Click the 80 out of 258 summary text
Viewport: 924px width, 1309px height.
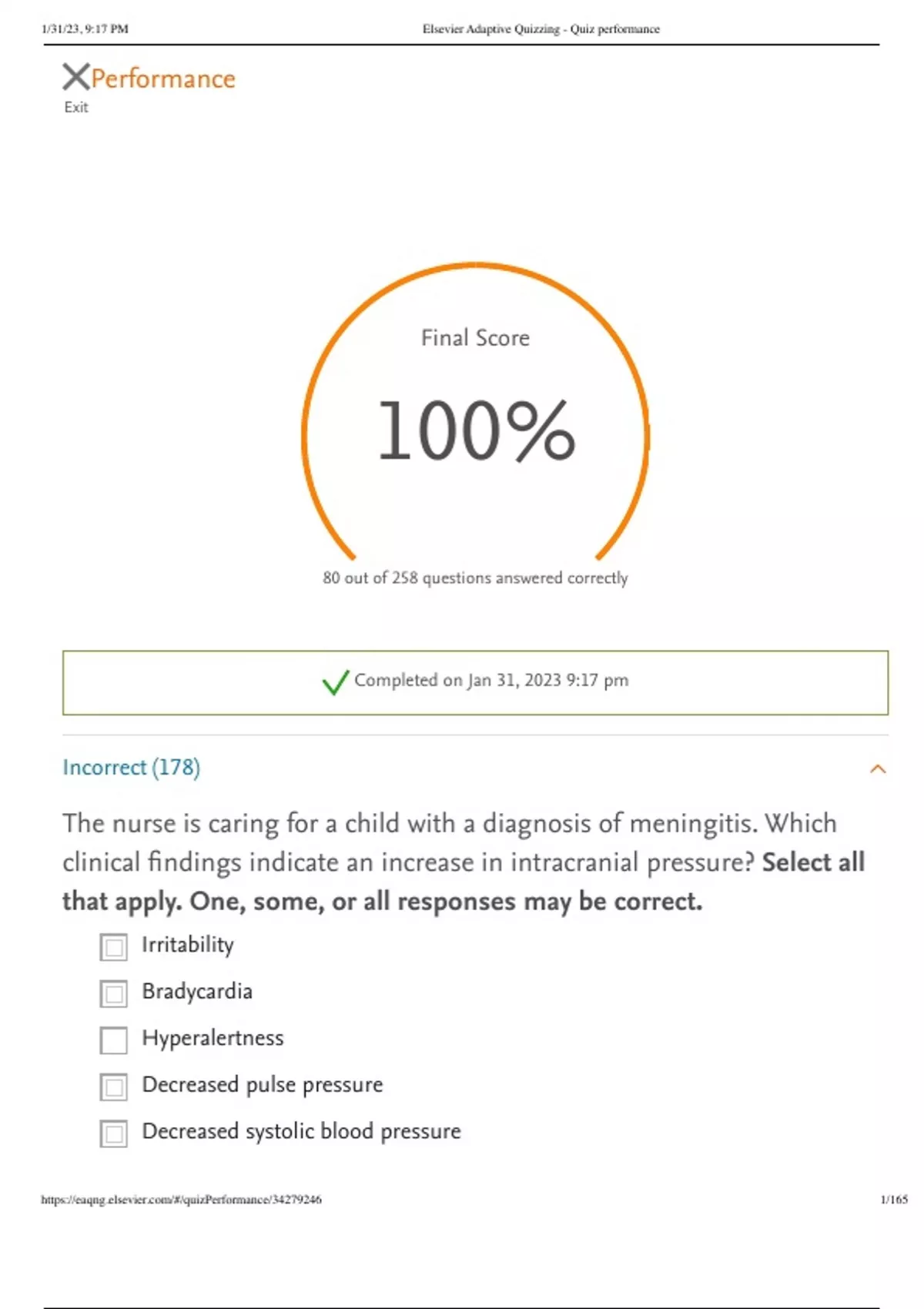point(475,577)
